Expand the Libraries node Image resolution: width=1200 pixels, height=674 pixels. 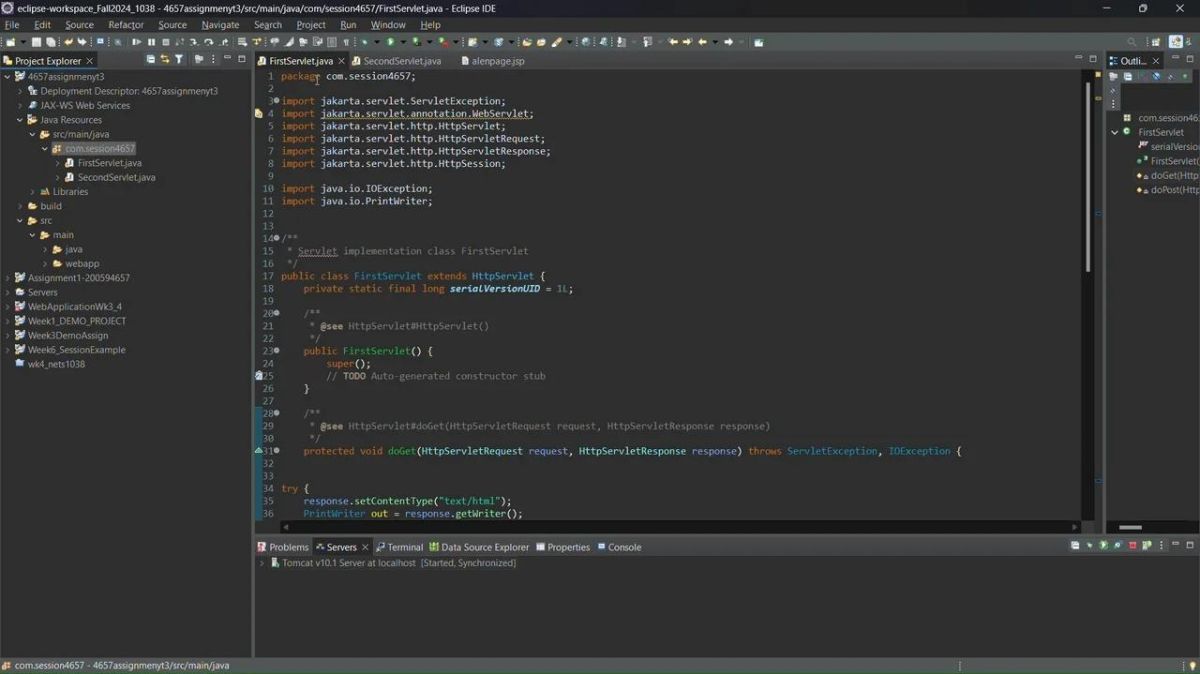pyautogui.click(x=33, y=192)
